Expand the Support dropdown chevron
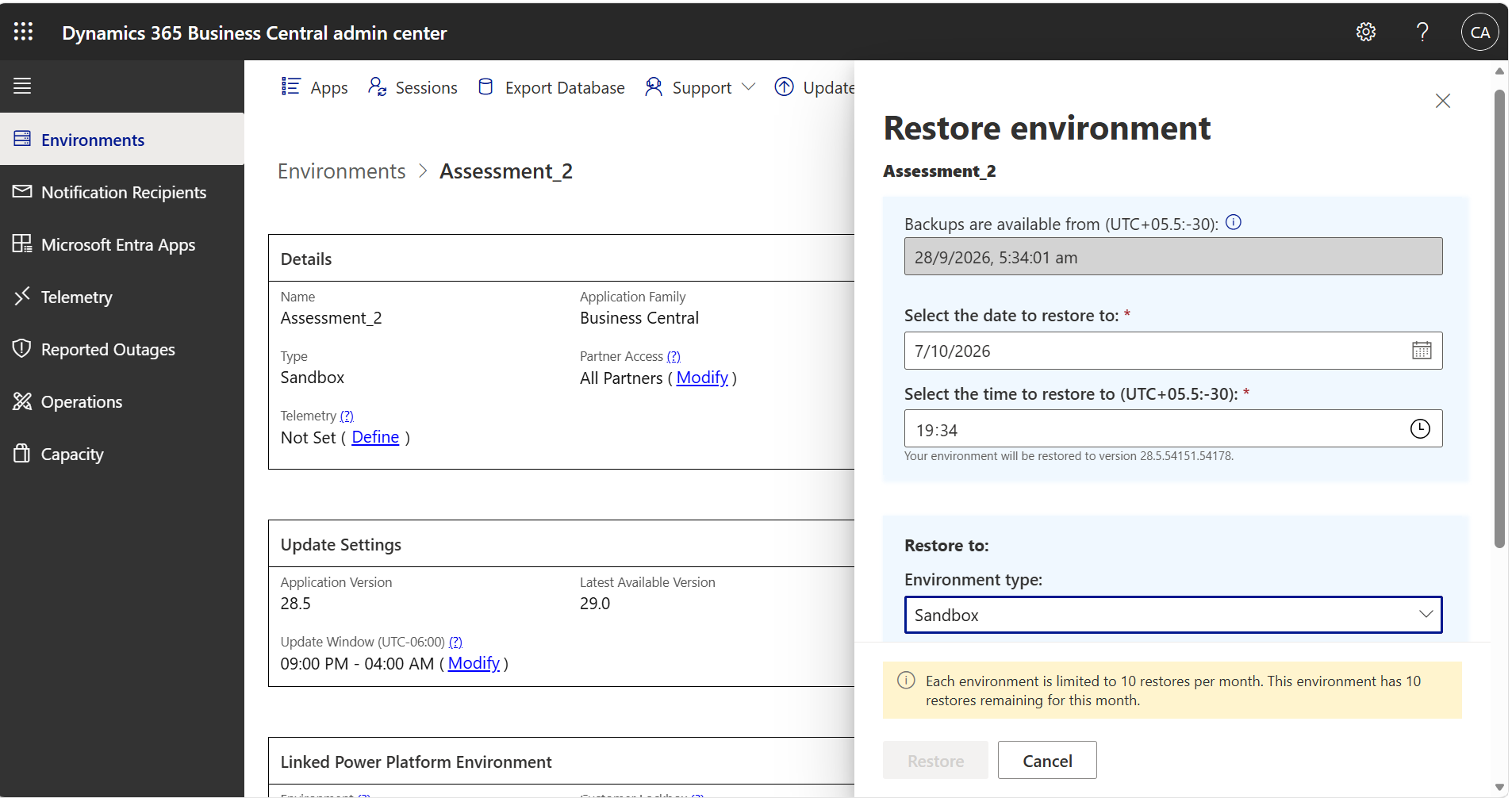 (748, 86)
